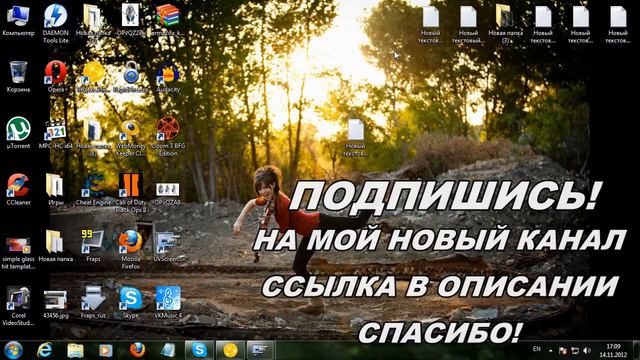The height and width of the screenshot is (360, 640).
Task: Launch MPC-HC x64 media player
Action: coord(56,133)
